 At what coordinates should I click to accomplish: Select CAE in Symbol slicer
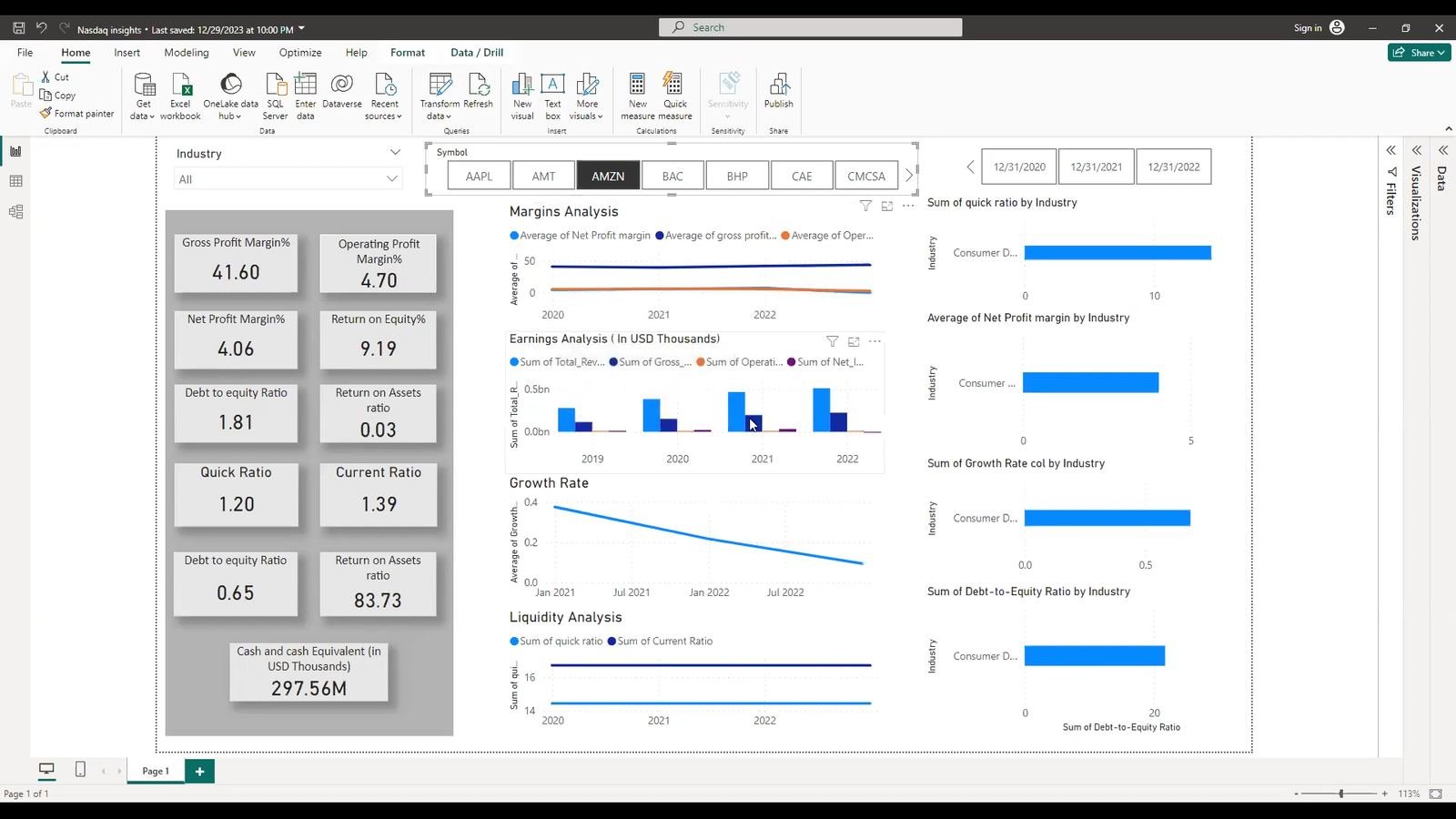point(802,176)
